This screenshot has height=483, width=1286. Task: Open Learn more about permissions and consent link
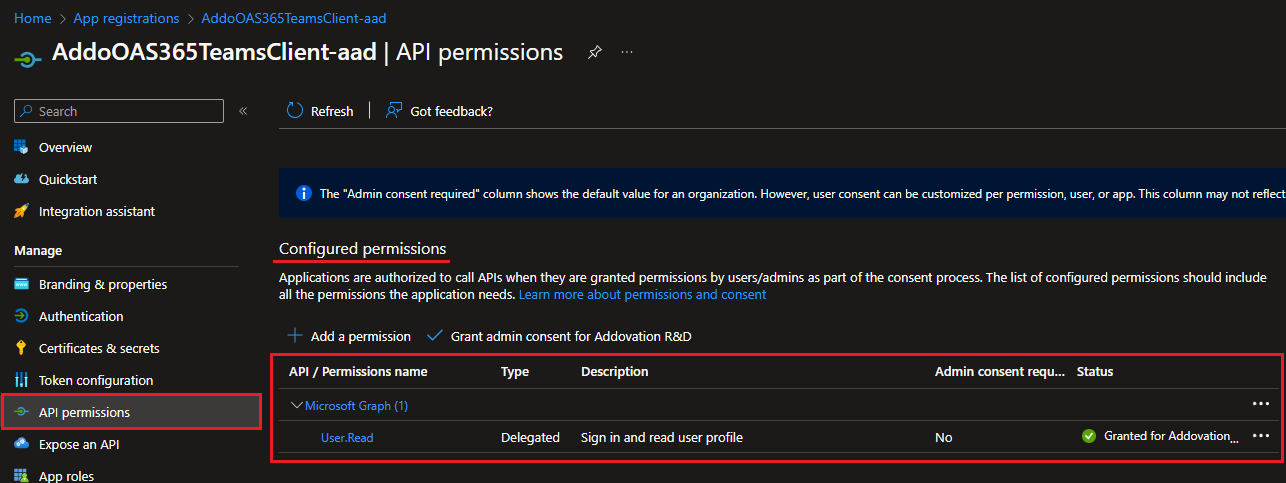[642, 295]
